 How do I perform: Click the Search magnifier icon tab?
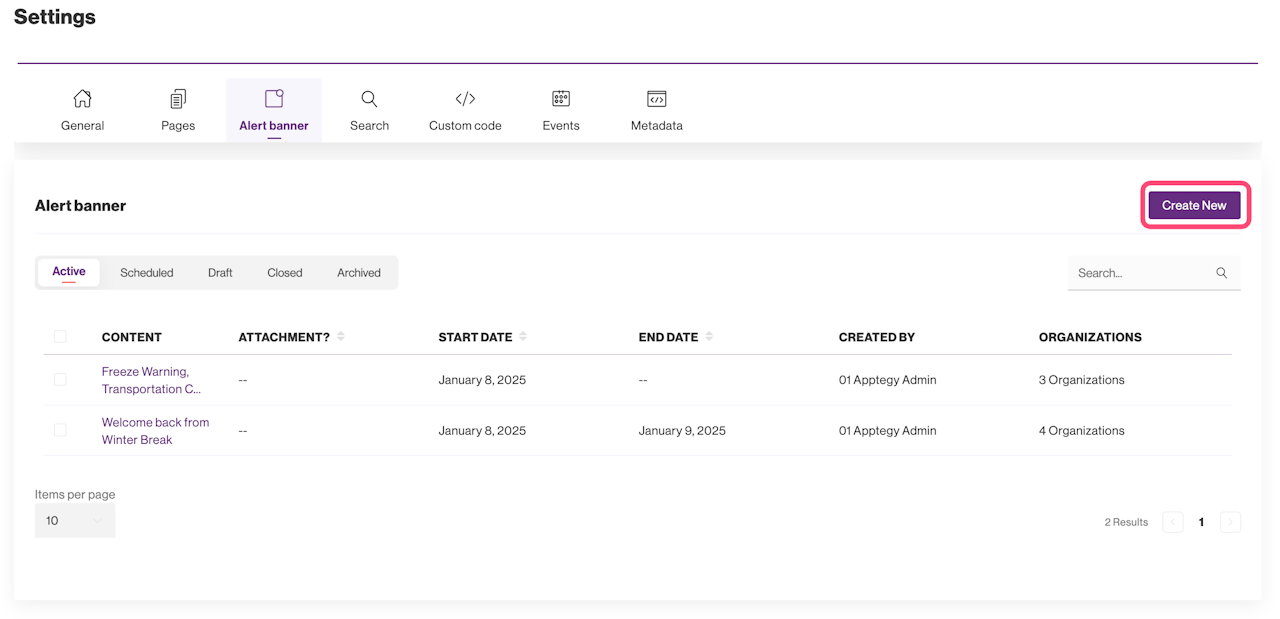tap(369, 99)
